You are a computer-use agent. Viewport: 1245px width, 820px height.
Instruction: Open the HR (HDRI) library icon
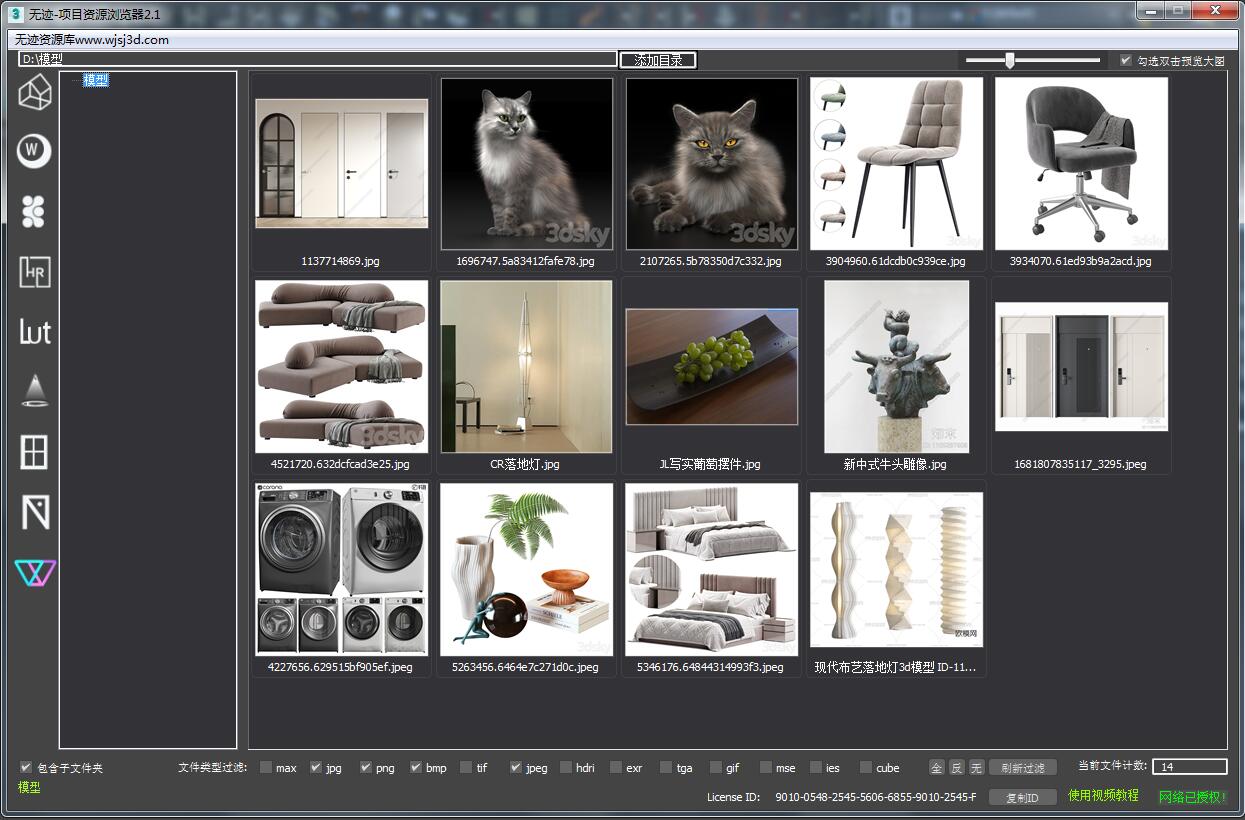[34, 271]
